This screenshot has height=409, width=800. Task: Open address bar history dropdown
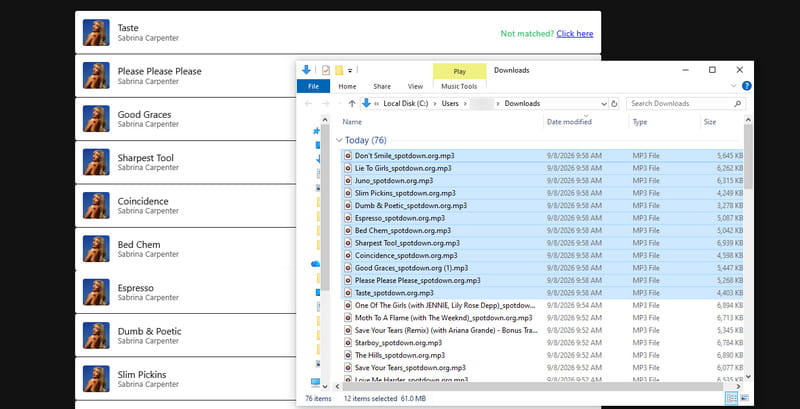tap(604, 104)
